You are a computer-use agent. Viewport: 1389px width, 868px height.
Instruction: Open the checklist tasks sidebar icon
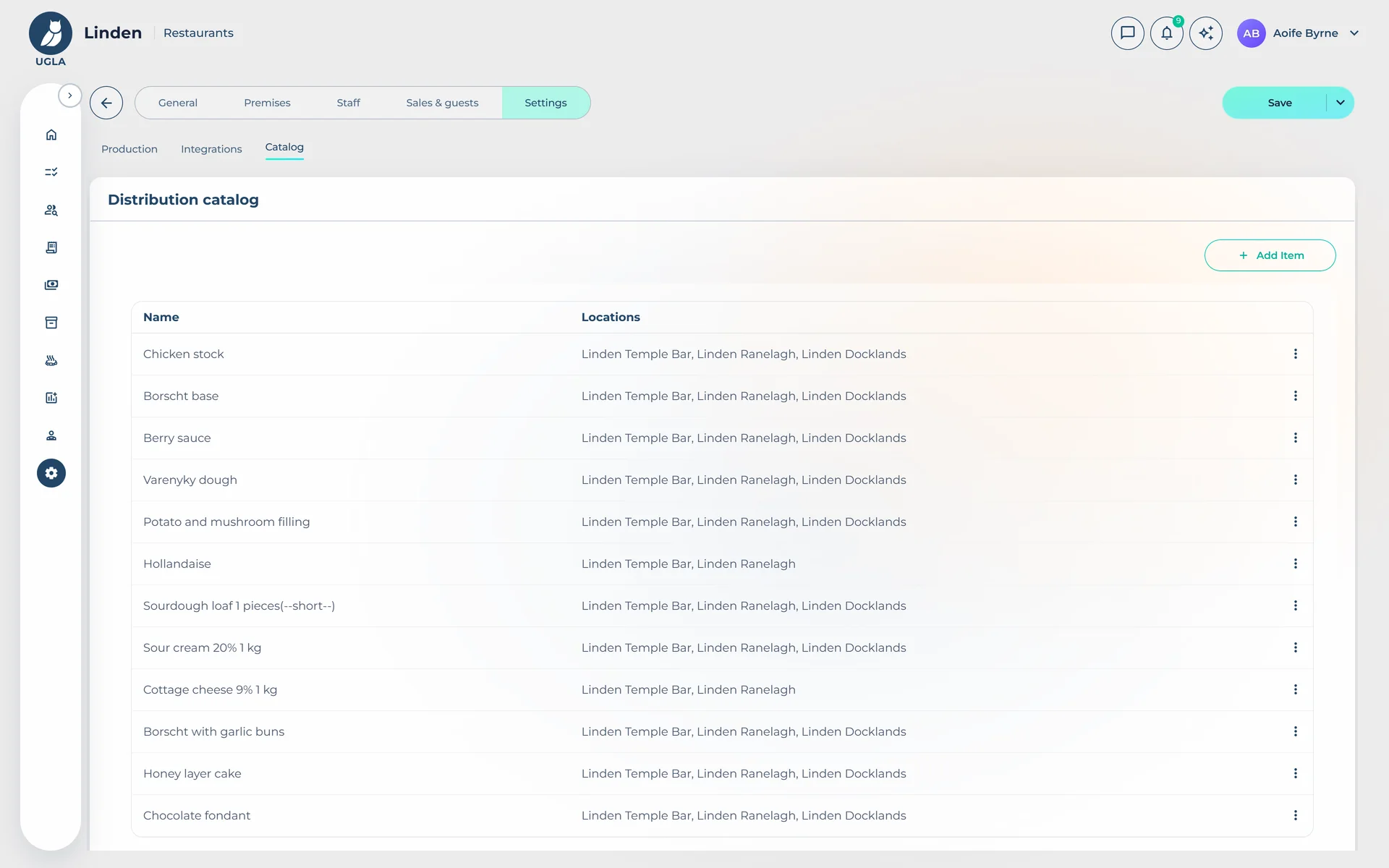click(x=51, y=172)
